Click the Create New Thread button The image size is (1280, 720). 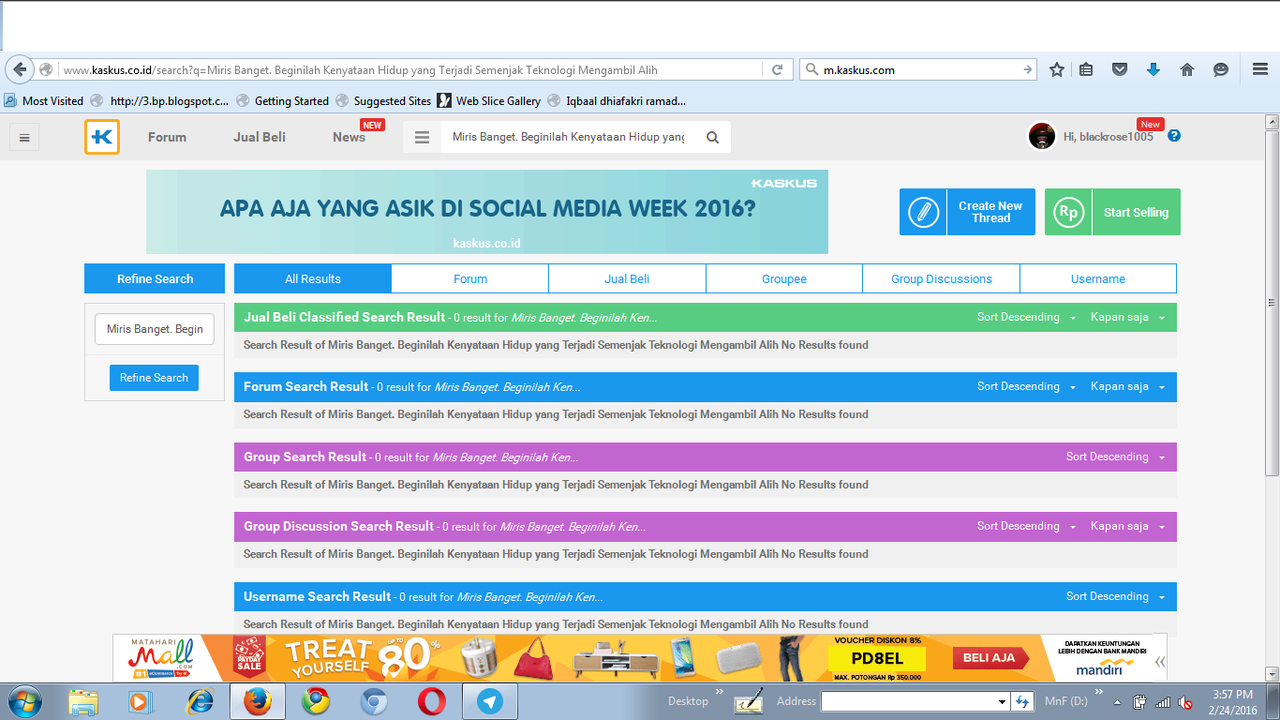pyautogui.click(x=967, y=212)
